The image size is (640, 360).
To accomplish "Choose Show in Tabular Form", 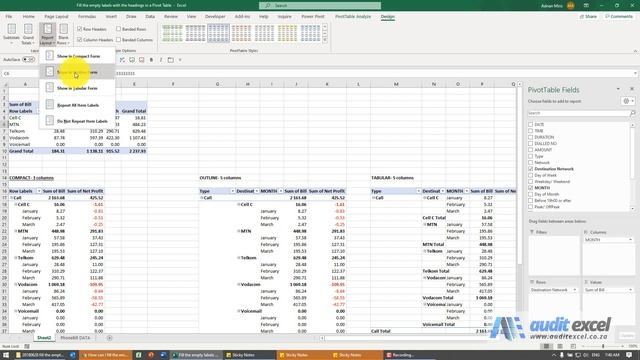I will tap(77, 88).
